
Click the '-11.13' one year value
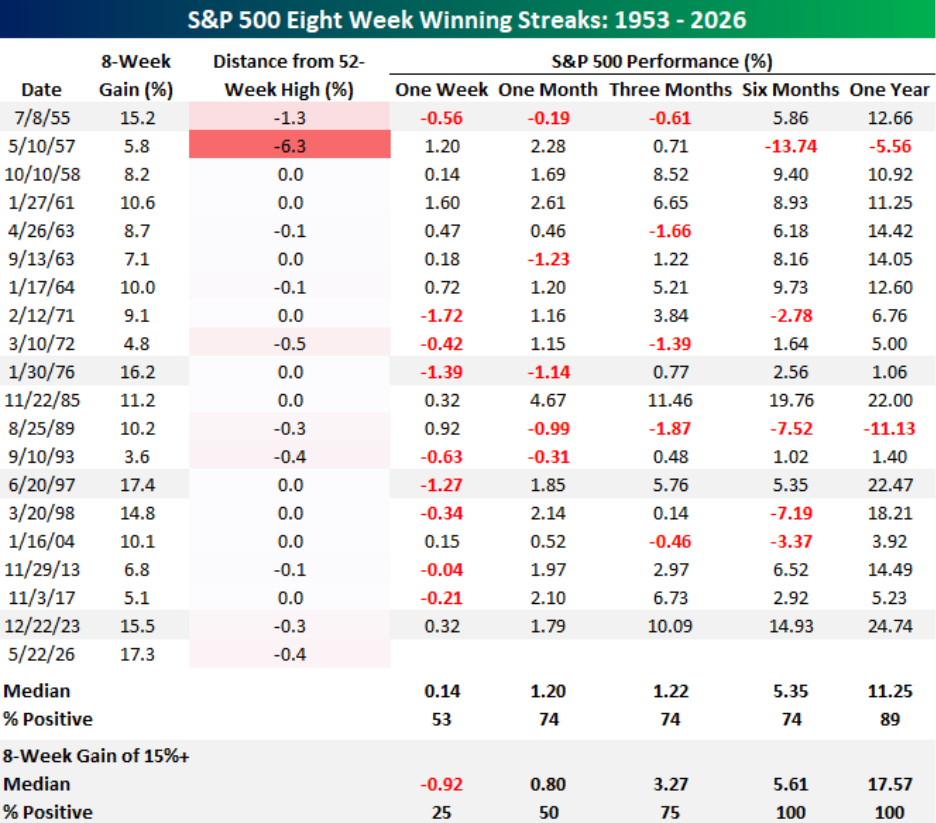pos(889,429)
